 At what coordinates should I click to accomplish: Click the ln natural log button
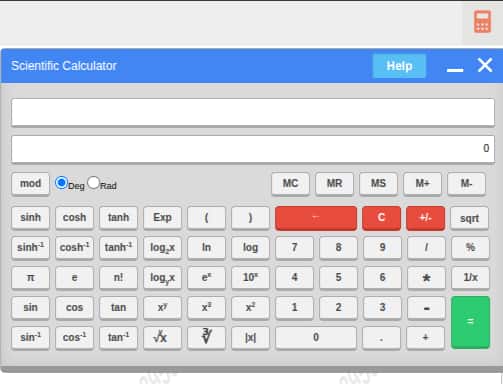pyautogui.click(x=206, y=248)
